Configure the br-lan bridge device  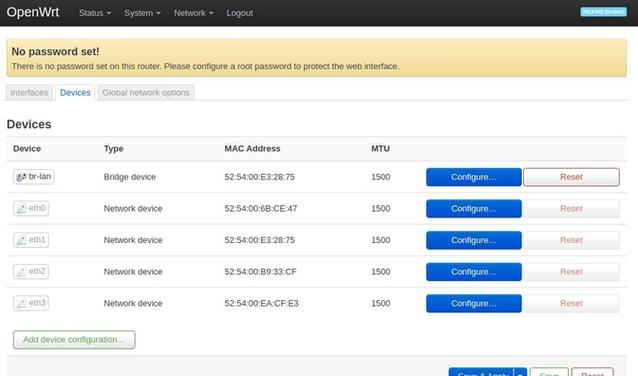tap(474, 177)
